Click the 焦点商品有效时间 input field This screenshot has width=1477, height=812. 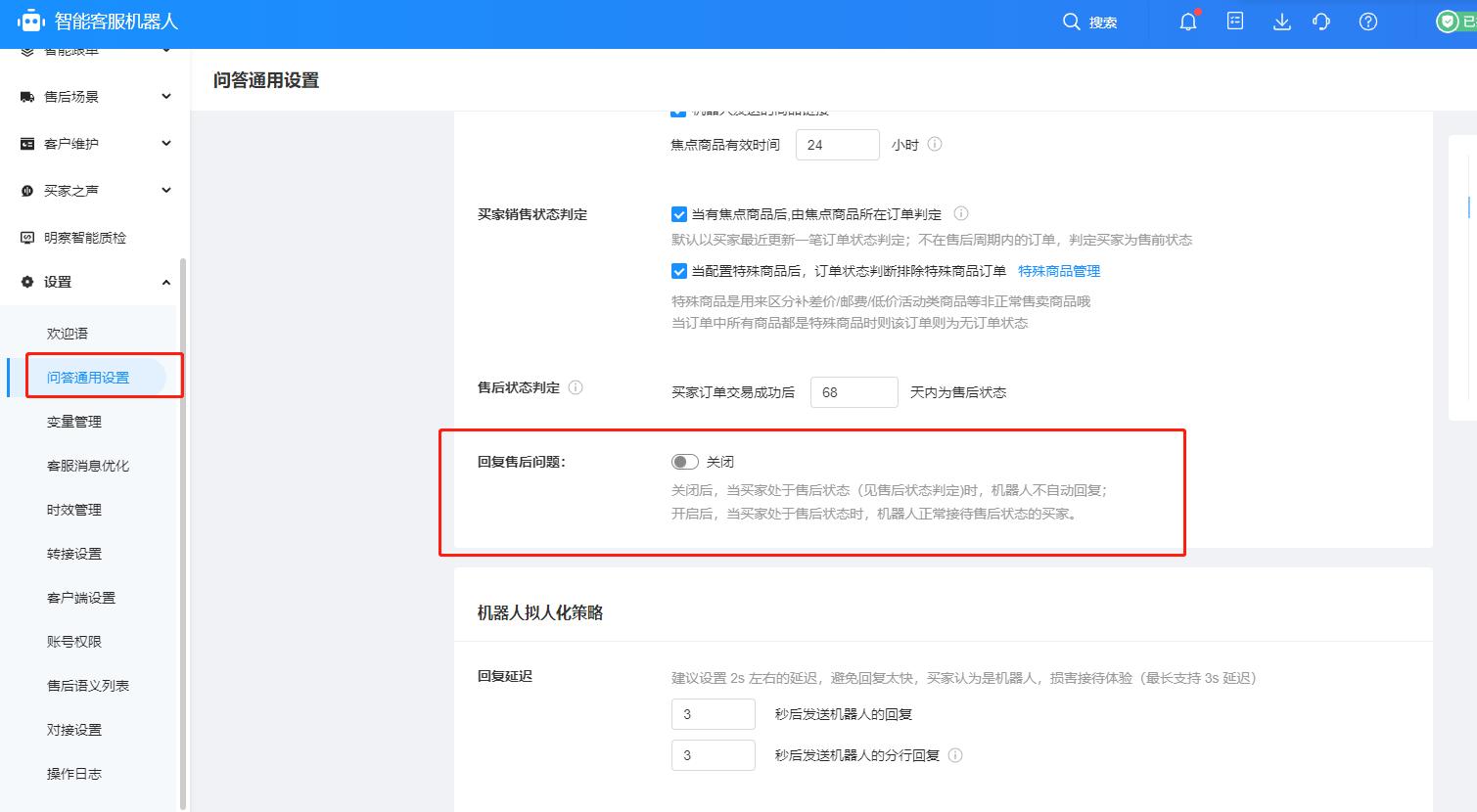tap(838, 145)
